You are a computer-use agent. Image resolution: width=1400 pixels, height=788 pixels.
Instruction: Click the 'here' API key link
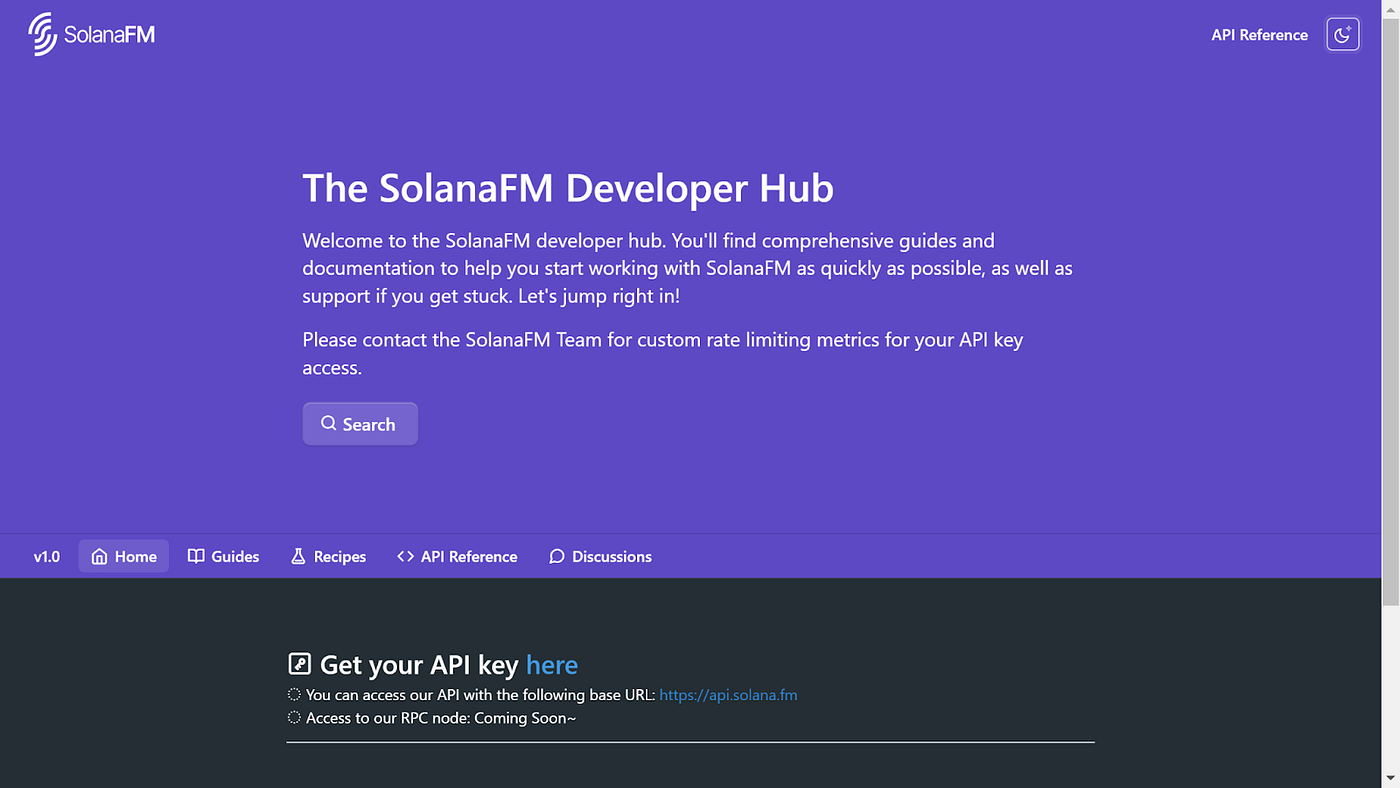pos(552,665)
